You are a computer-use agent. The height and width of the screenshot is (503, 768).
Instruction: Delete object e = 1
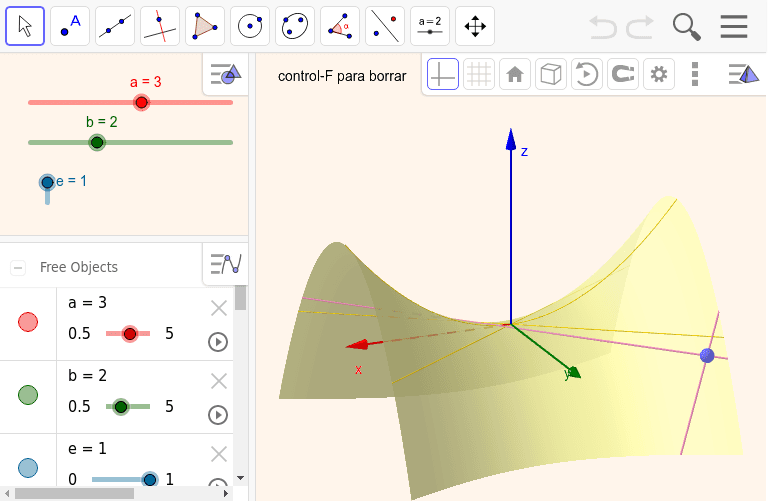[218, 454]
